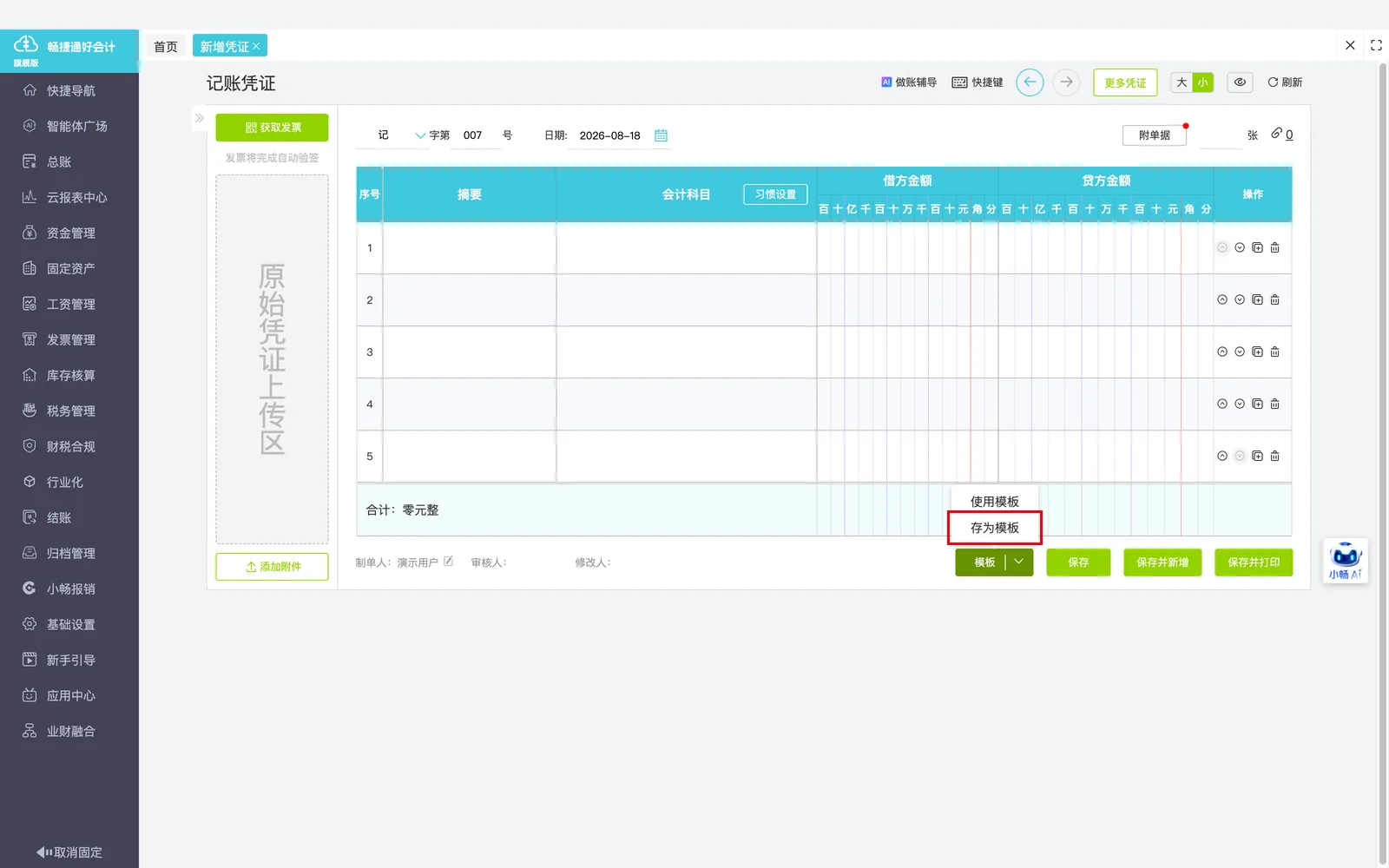Show 快捷键 keyboard shortcuts
Viewport: 1389px width, 868px height.
978,82
